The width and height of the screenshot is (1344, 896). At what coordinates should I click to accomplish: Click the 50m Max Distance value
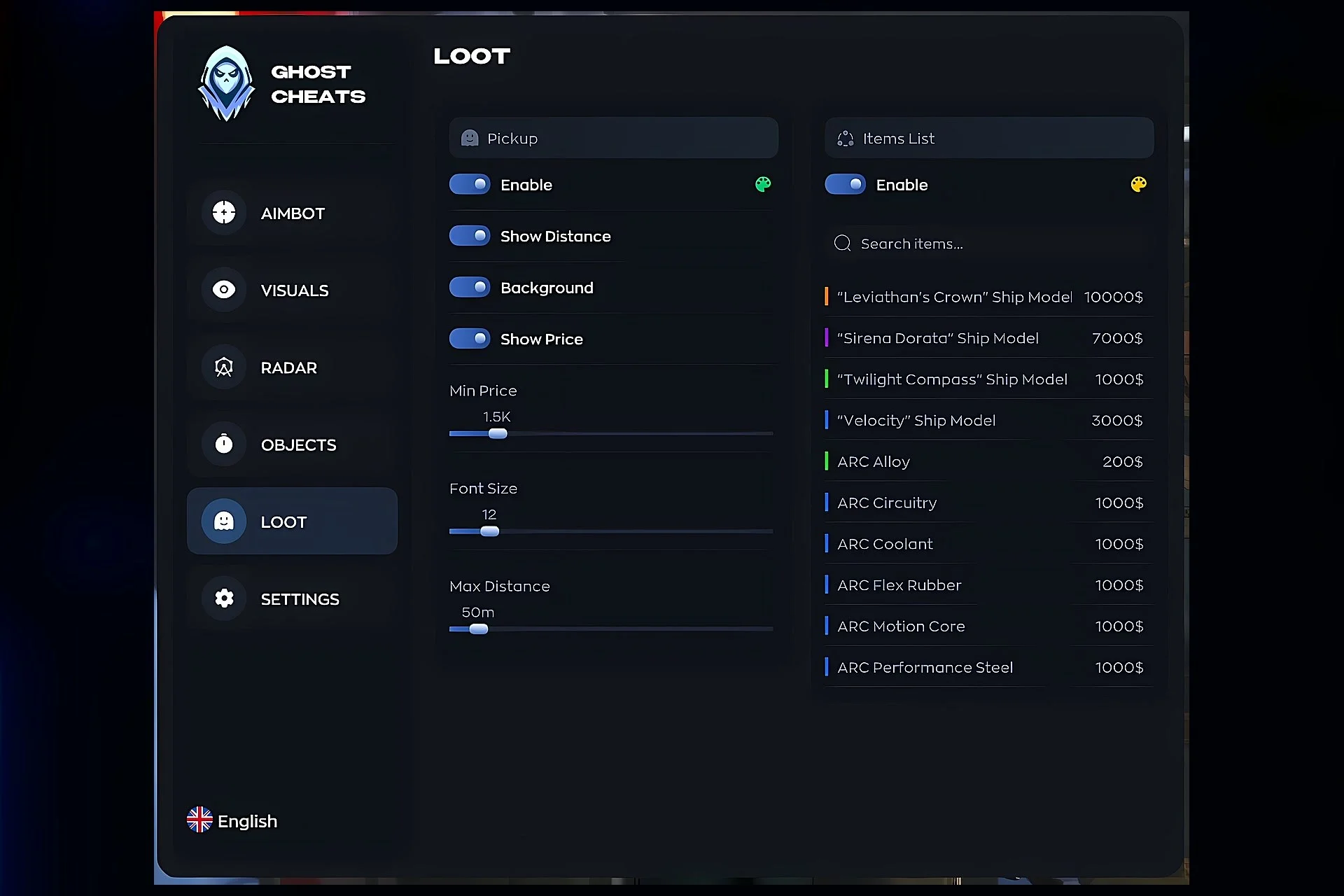(478, 612)
